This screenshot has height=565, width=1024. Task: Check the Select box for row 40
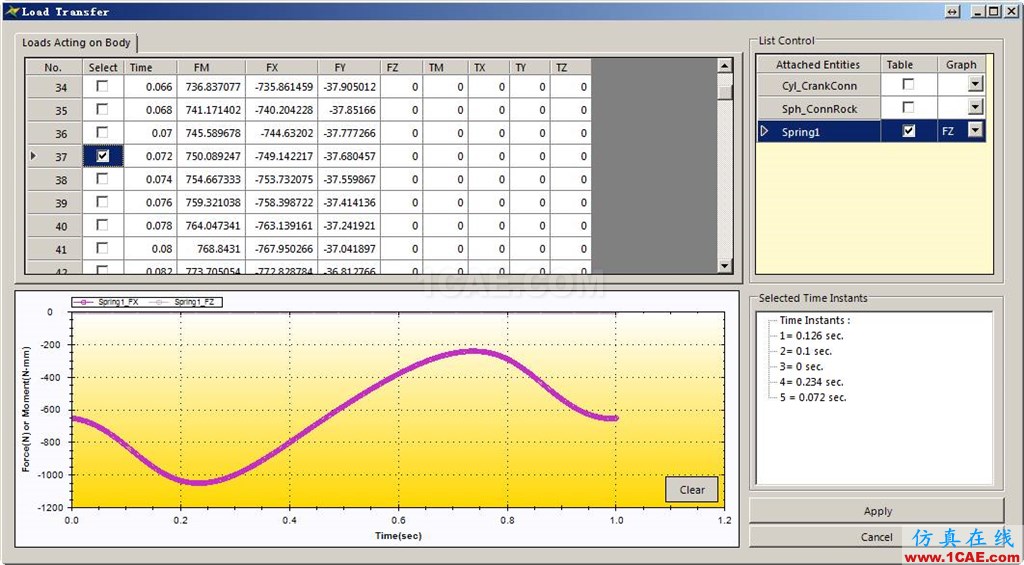(103, 225)
